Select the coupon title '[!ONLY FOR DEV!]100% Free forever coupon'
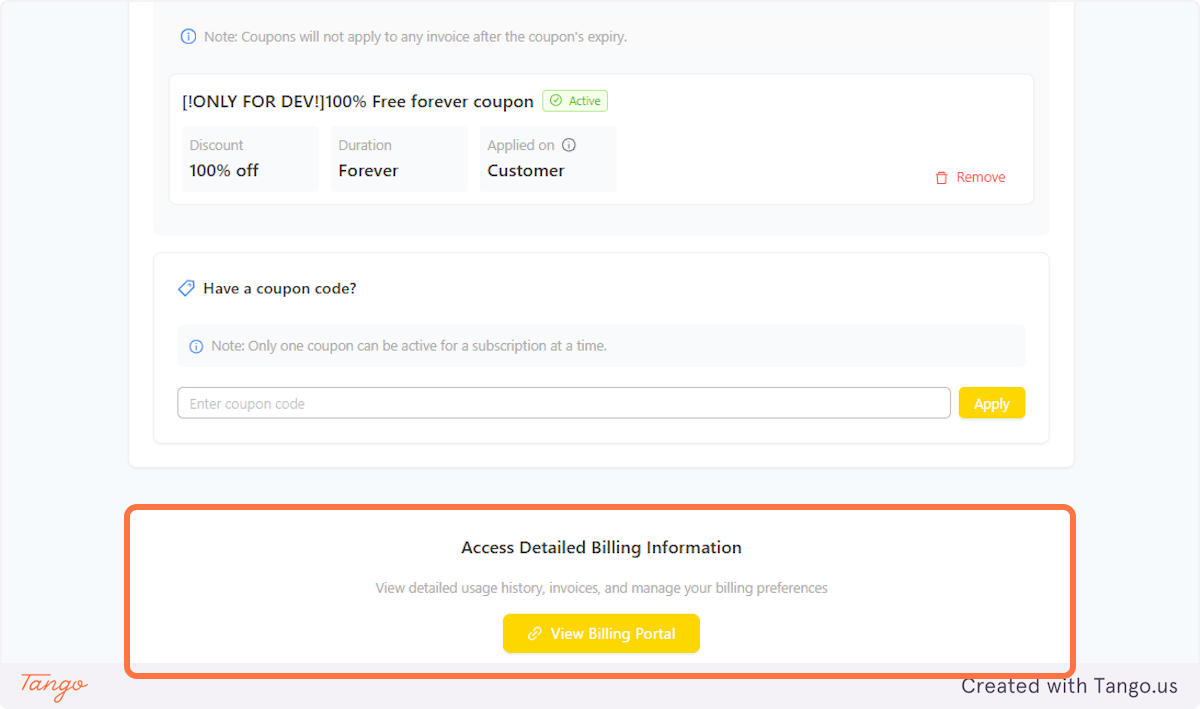 tap(357, 101)
